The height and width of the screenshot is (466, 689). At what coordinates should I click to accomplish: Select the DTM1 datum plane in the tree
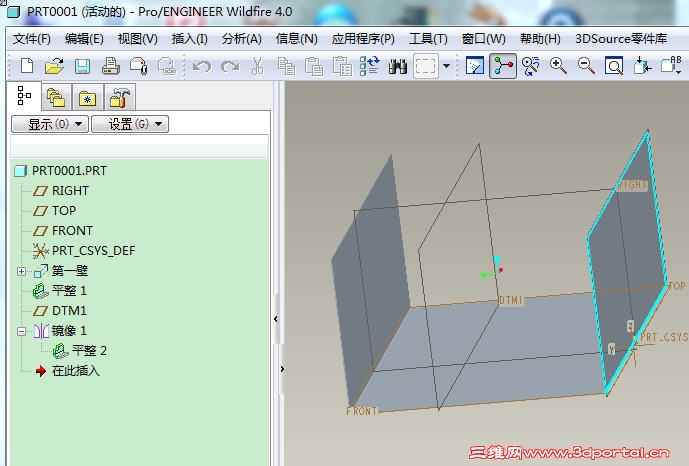click(x=60, y=311)
